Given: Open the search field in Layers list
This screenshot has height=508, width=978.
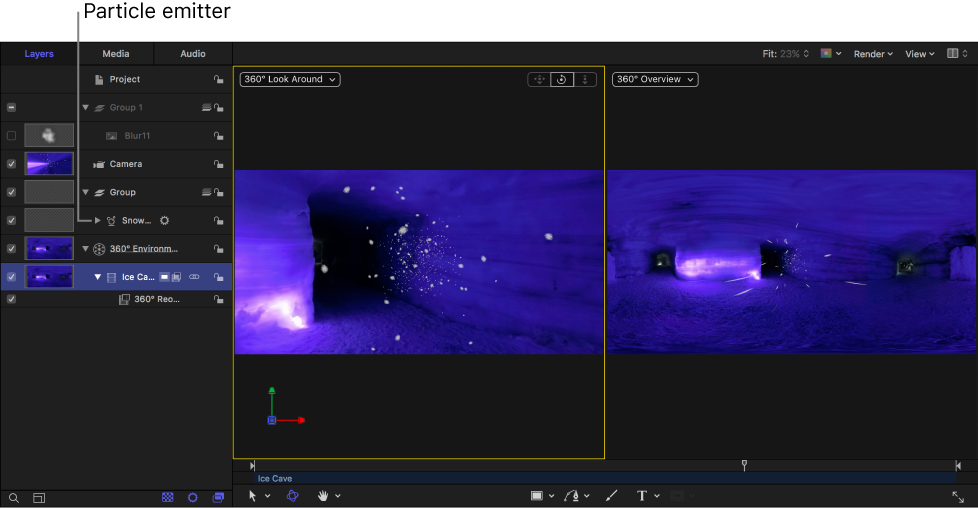Looking at the screenshot, I should 14,498.
